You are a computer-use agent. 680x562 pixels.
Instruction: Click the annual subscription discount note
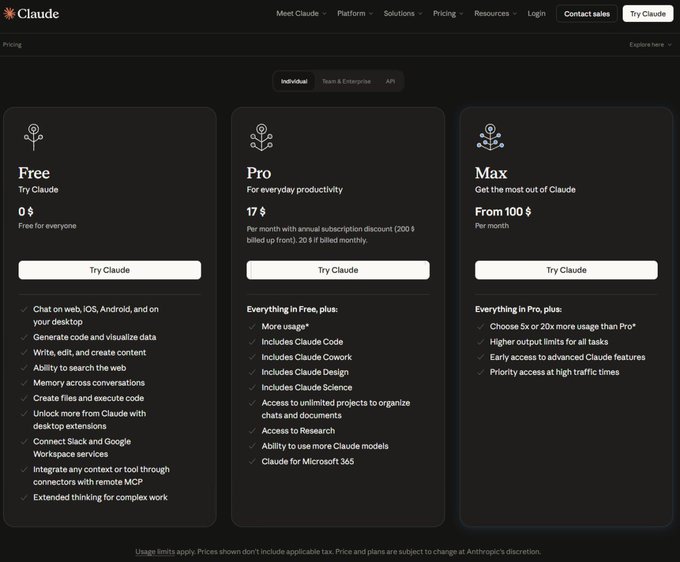click(330, 235)
